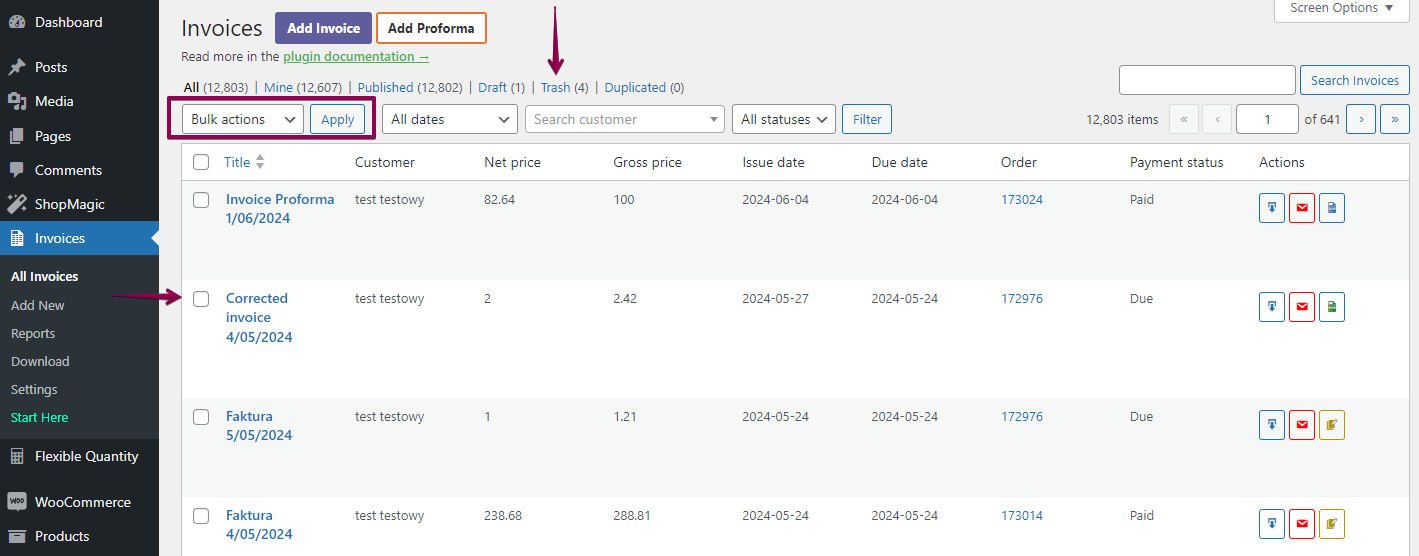Check the select-all checkbox in table header

(201, 162)
